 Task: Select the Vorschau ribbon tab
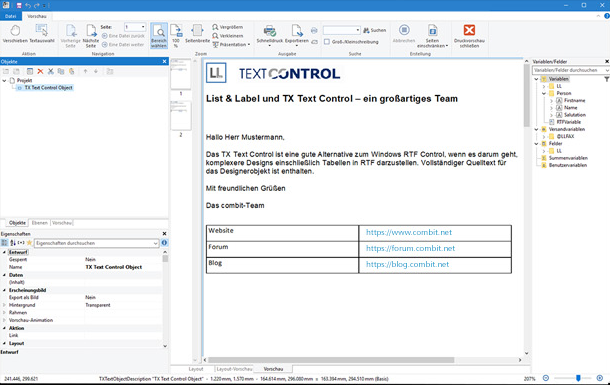tap(37, 16)
